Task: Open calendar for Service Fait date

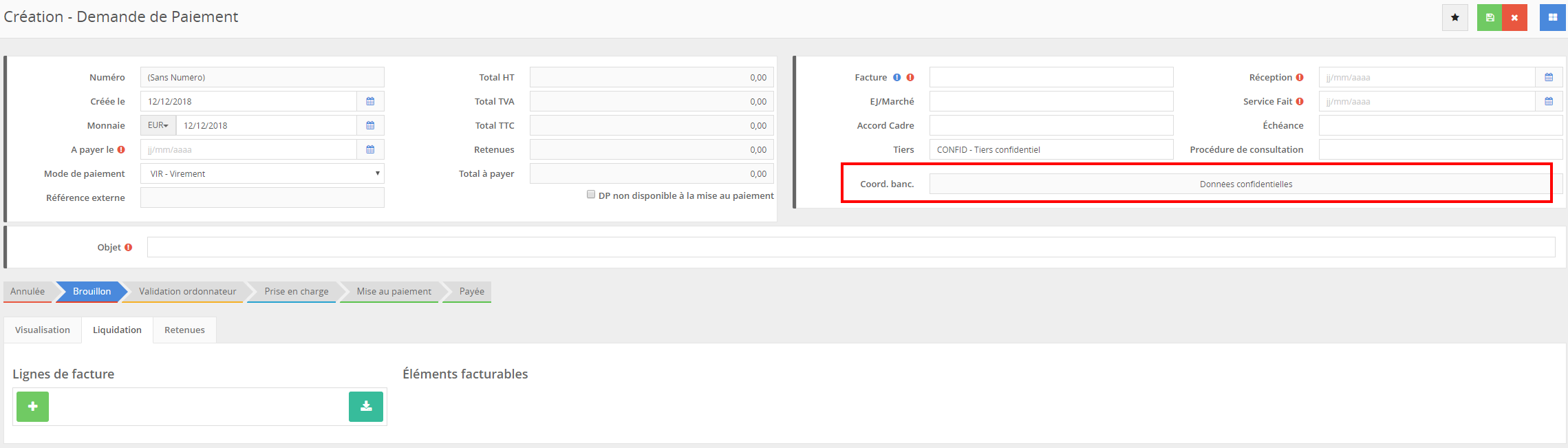Action: coord(1548,101)
